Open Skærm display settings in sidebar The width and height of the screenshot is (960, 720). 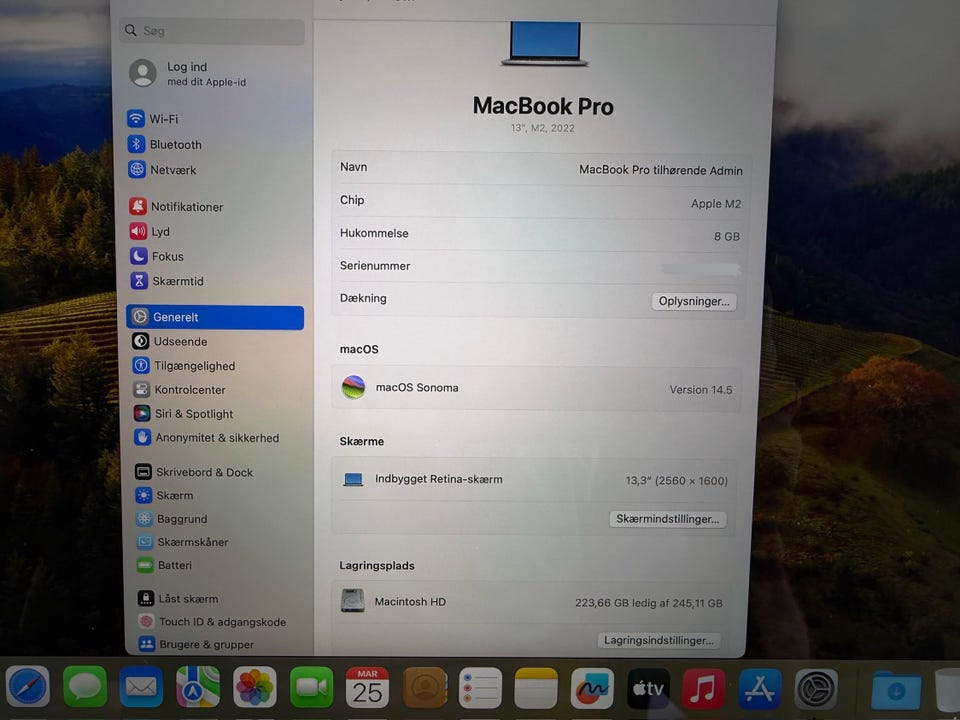click(x=165, y=495)
